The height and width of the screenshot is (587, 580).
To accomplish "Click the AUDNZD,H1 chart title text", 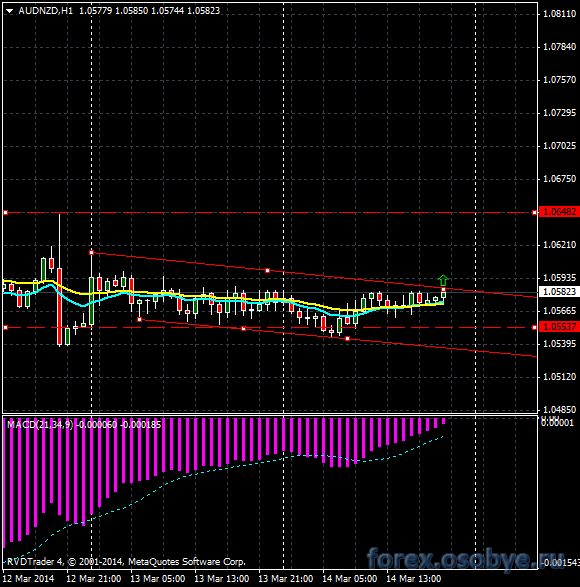I will click(45, 11).
